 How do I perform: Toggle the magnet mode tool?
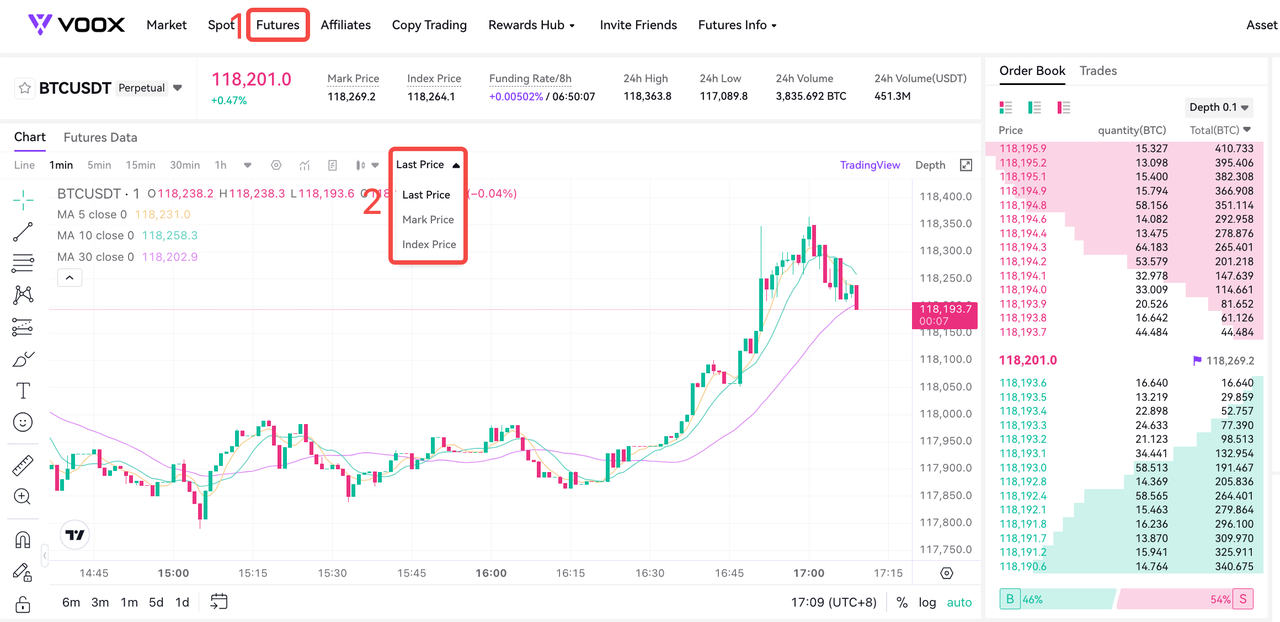tap(23, 540)
